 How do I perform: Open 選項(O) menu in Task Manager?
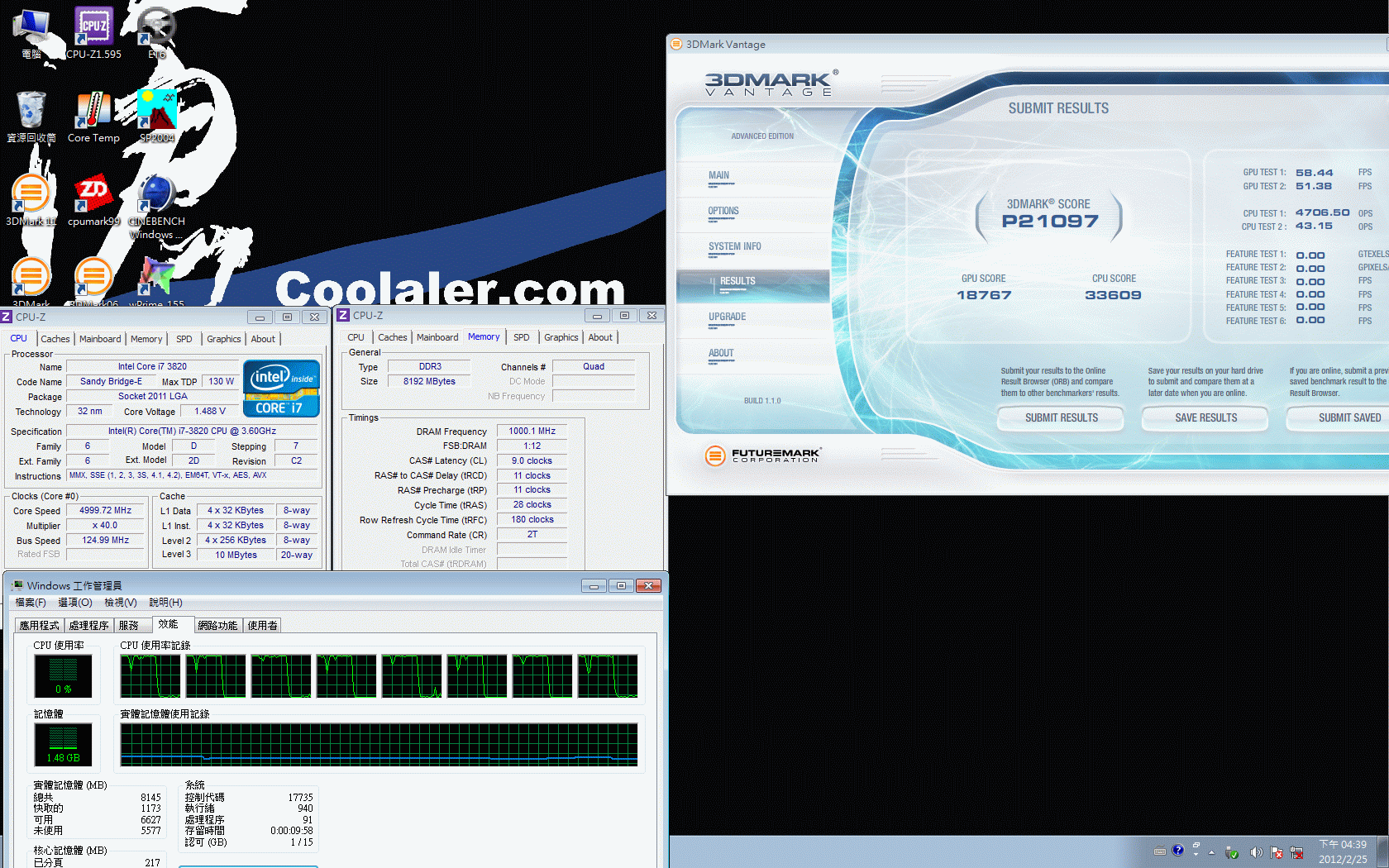[x=75, y=603]
